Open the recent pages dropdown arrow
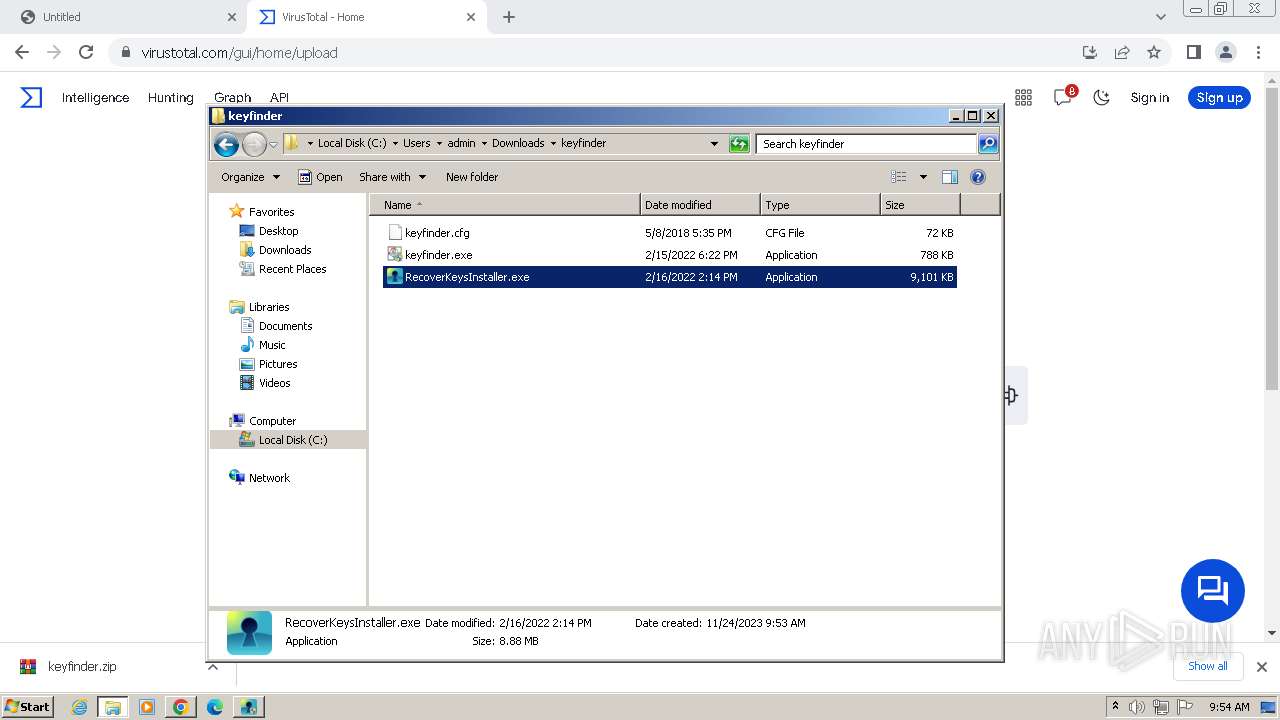Screen dimensions: 1280x720 [x=273, y=144]
